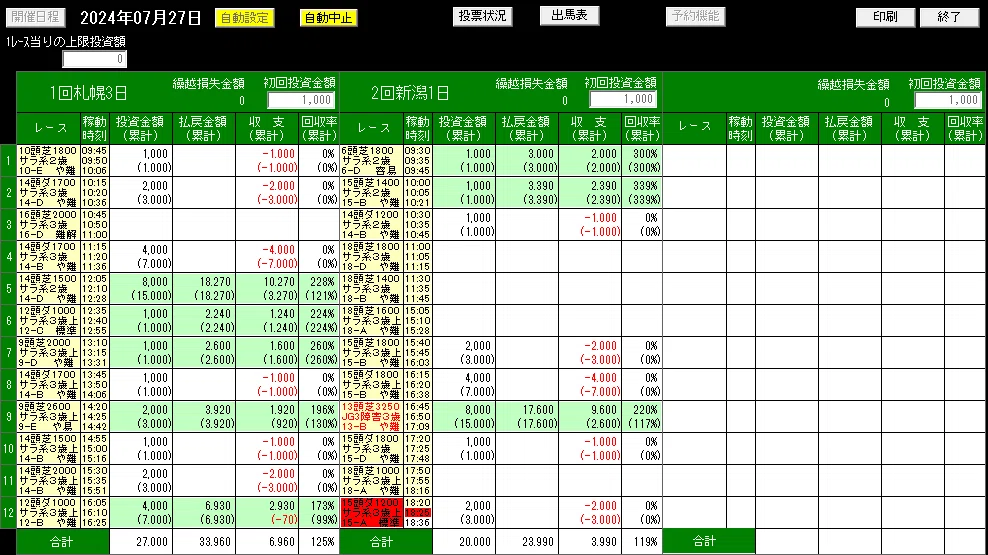Viewport: 988px width, 555px height.
Task: Edit 初回投資金額 field for 1回札幌3日
Action: coord(301,100)
